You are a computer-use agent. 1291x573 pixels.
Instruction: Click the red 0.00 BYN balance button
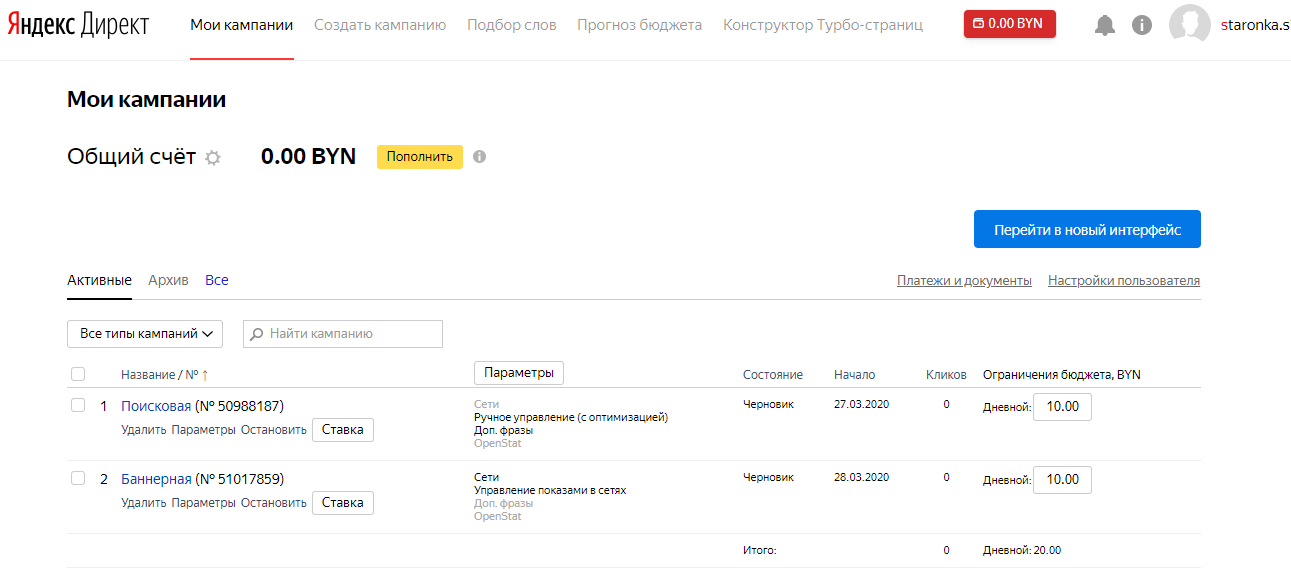click(x=1009, y=24)
